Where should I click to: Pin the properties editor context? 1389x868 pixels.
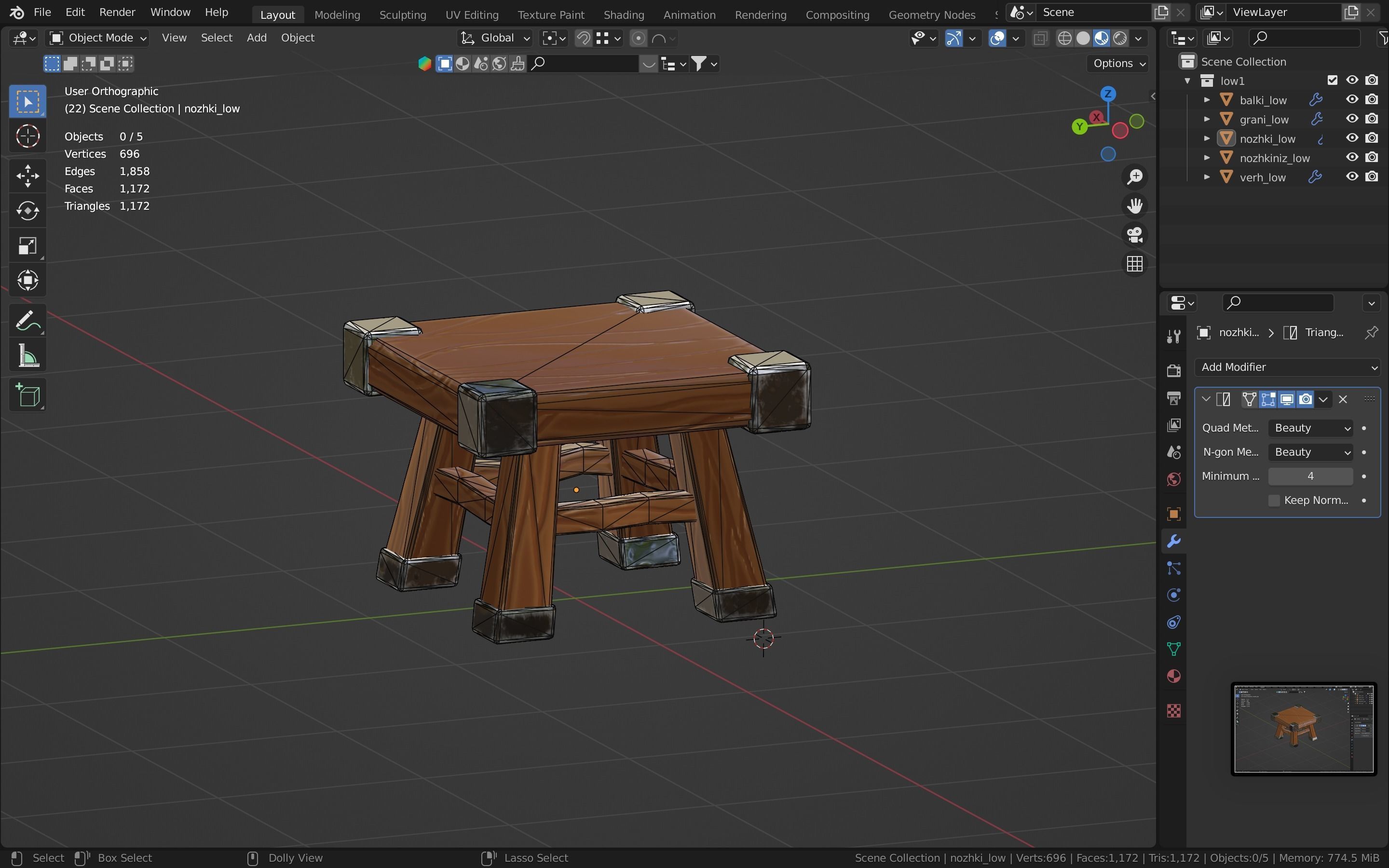pyautogui.click(x=1371, y=332)
